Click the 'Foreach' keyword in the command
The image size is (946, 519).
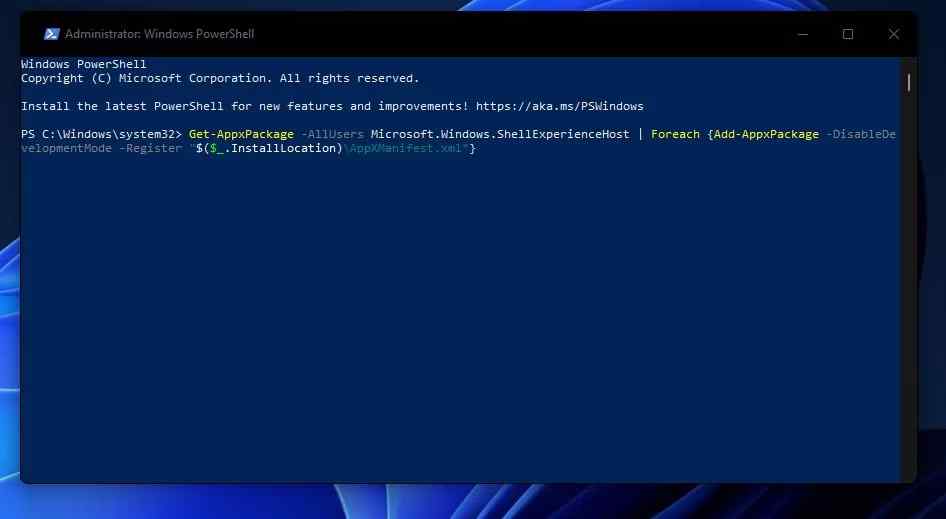[675, 134]
